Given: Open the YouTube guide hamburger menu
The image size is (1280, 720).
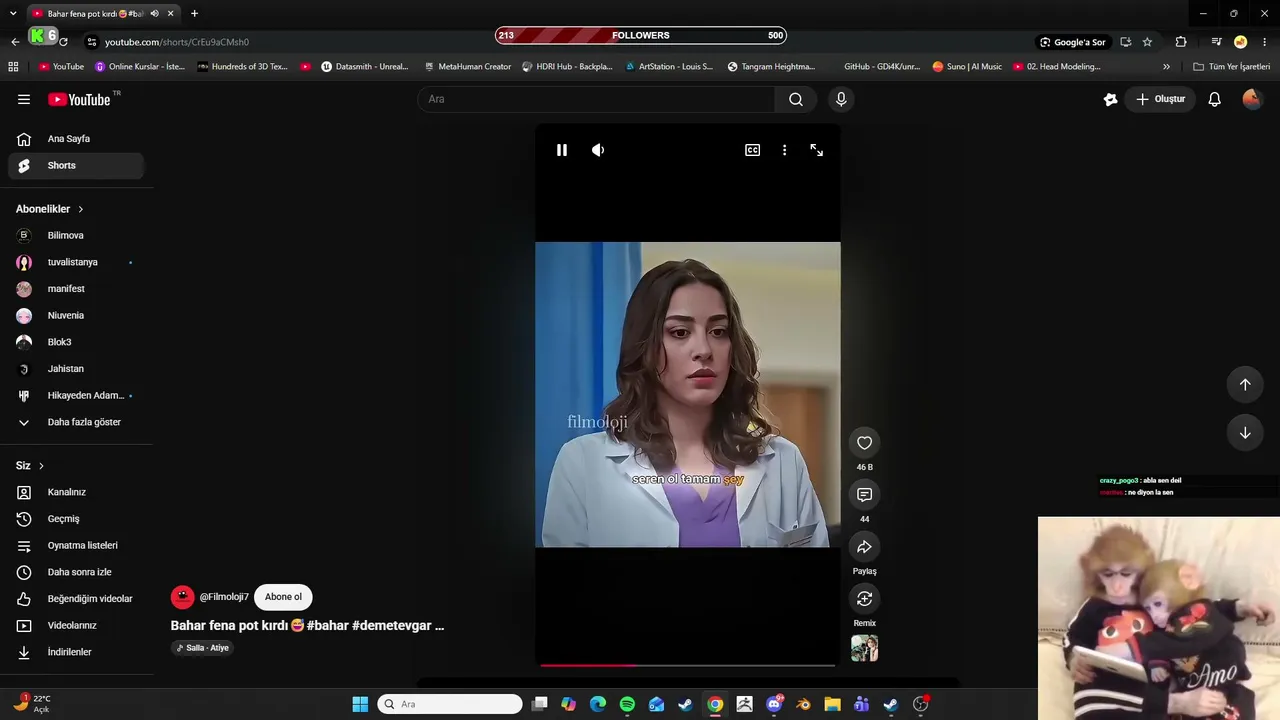Looking at the screenshot, I should (x=24, y=99).
